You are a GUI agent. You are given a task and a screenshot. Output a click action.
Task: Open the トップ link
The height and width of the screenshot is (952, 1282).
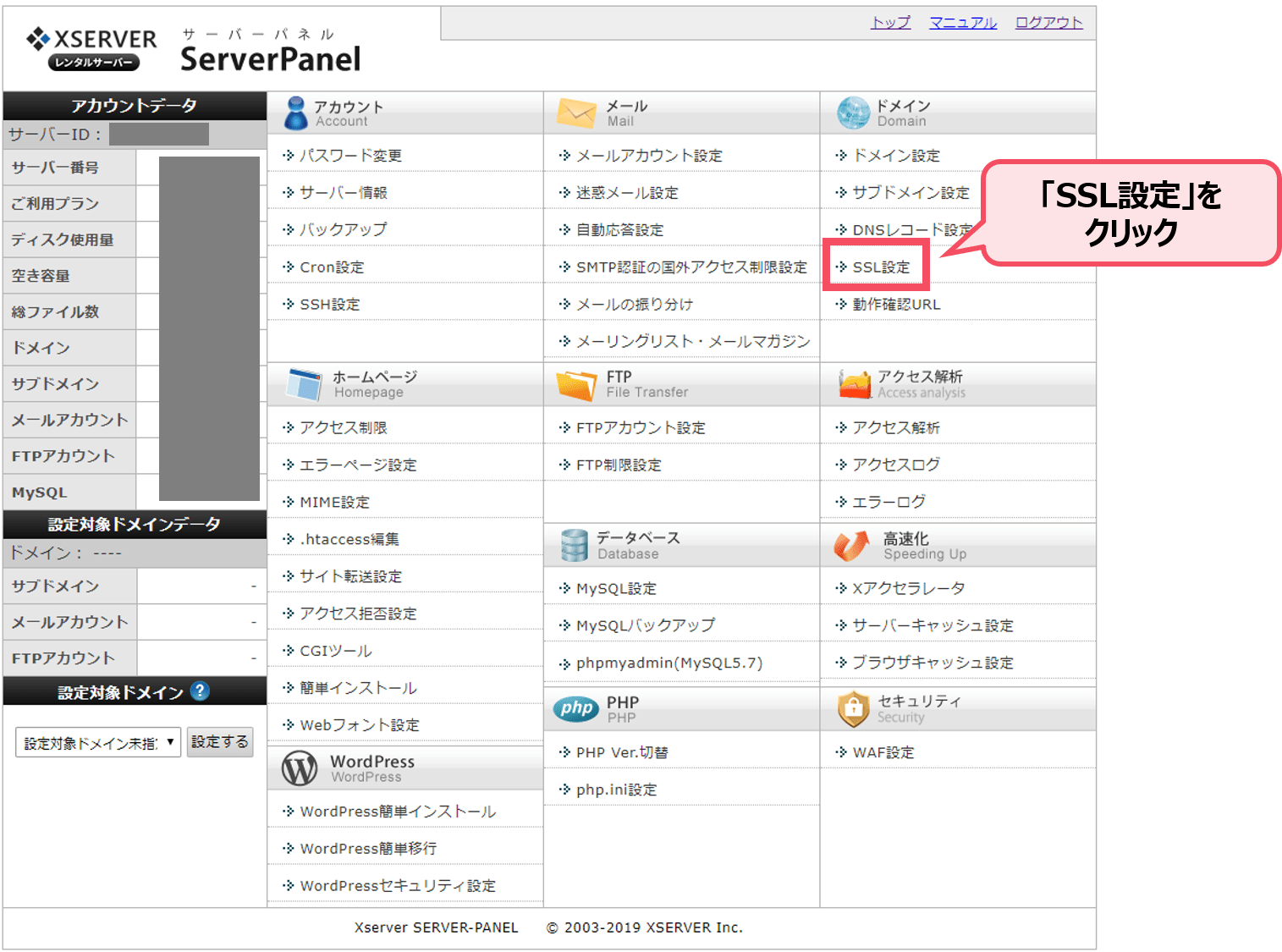[x=891, y=22]
